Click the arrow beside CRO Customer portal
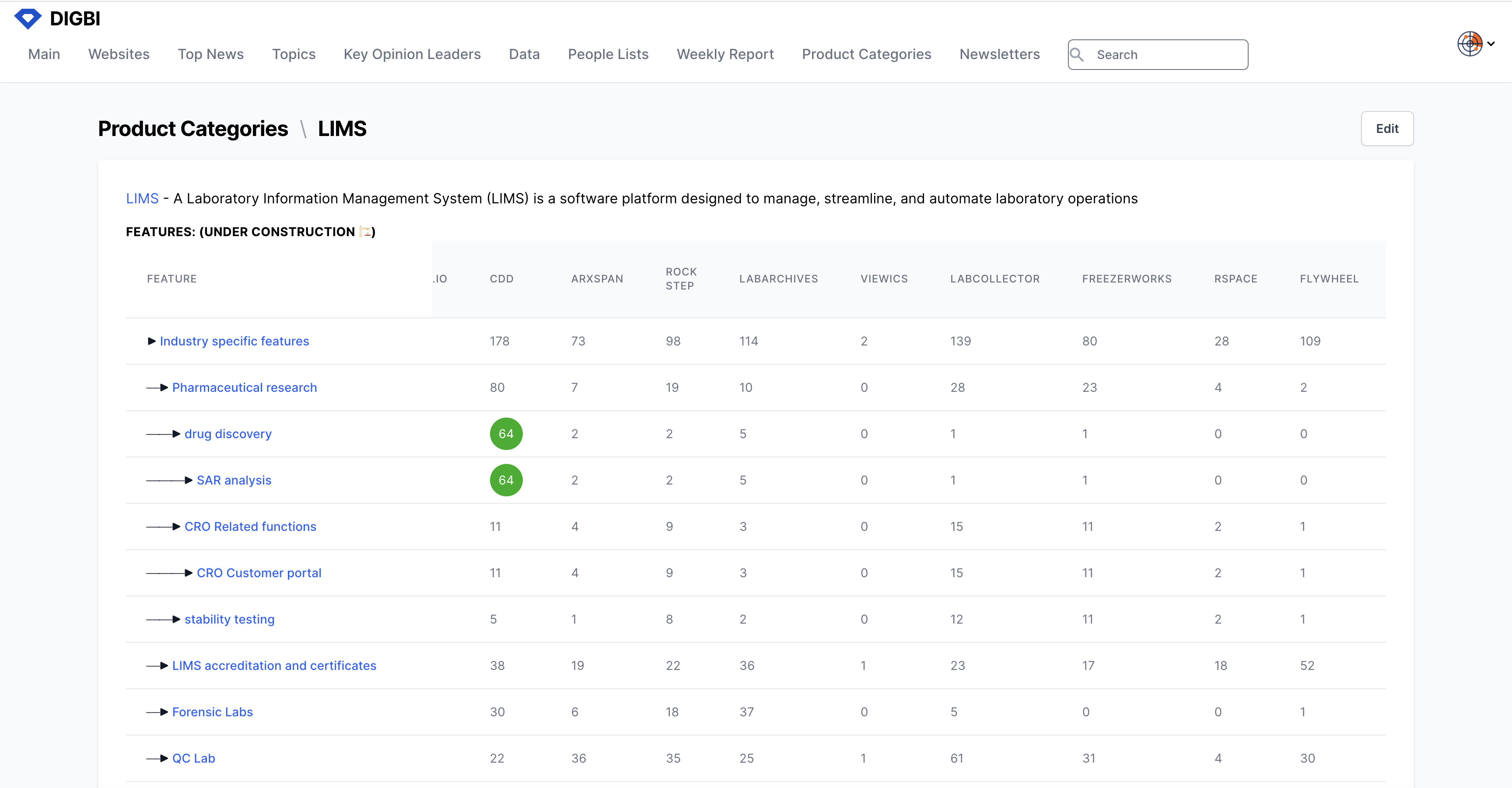This screenshot has height=788, width=1512. click(x=170, y=573)
